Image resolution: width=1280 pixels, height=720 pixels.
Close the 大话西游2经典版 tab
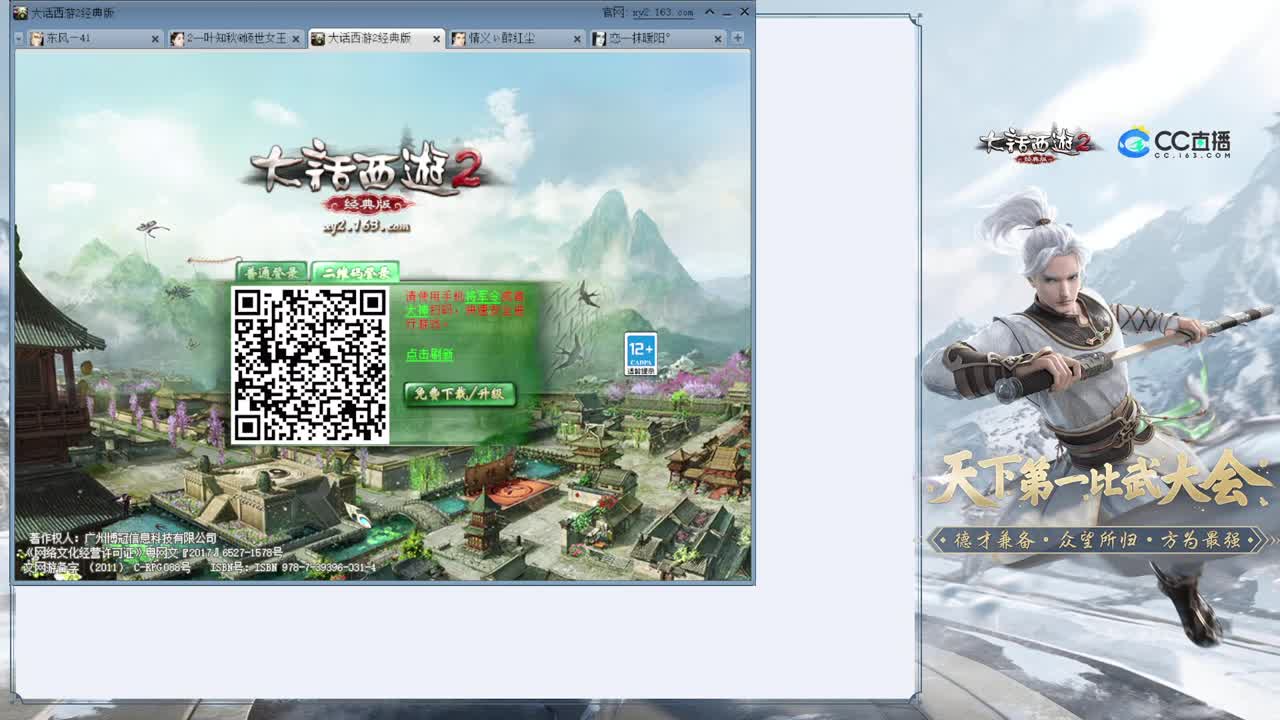(x=436, y=39)
